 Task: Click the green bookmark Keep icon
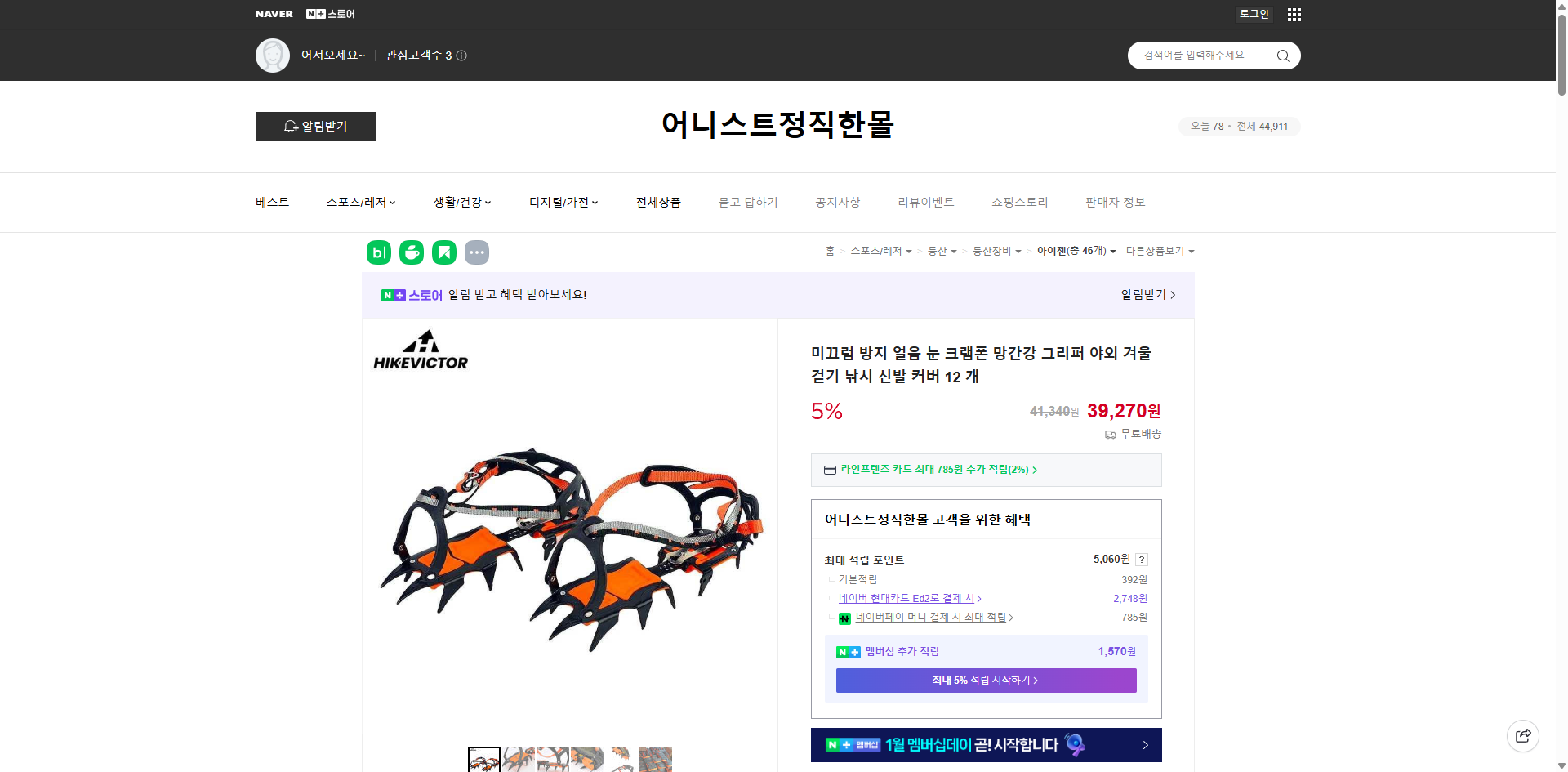click(x=443, y=252)
